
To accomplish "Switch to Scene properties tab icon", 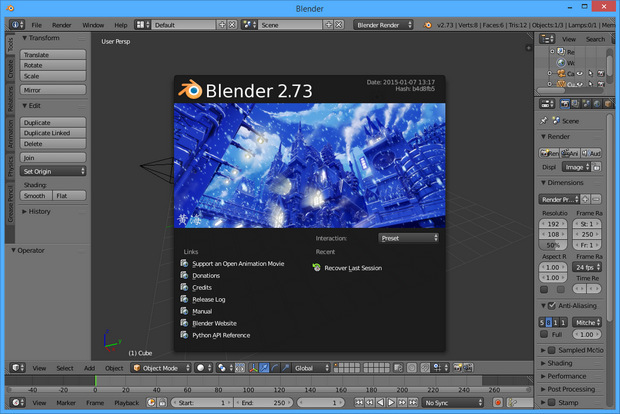I will pos(586,104).
